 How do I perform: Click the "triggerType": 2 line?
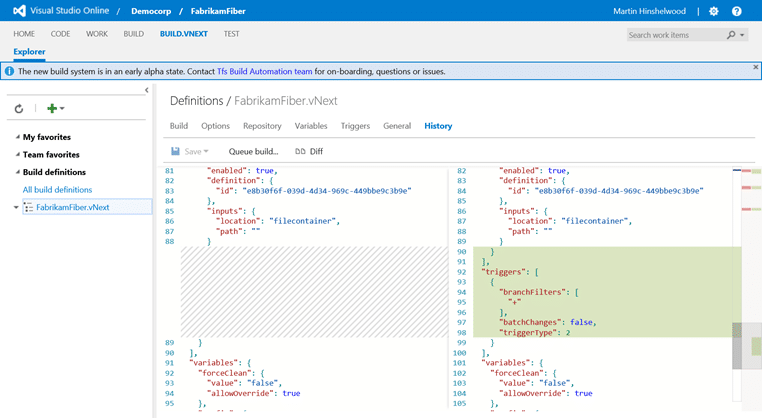[535, 332]
